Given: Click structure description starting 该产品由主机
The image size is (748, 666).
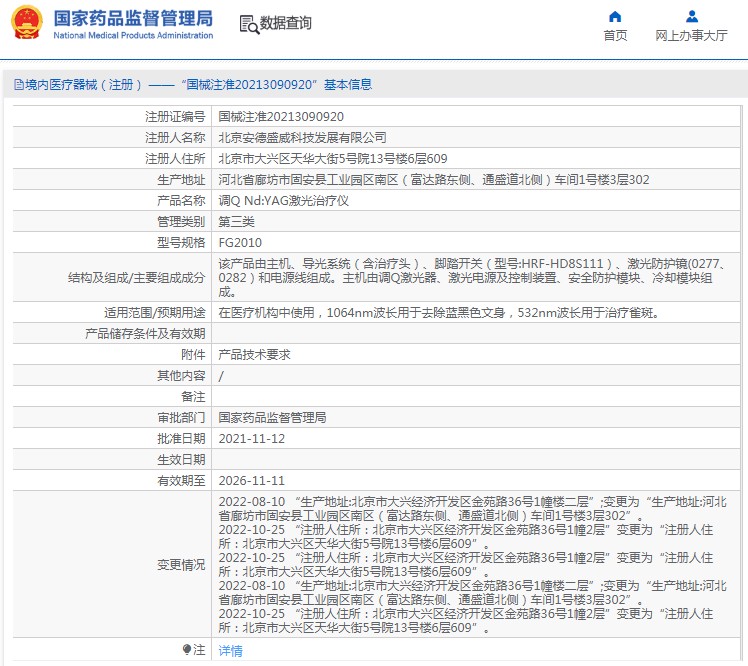Looking at the screenshot, I should [x=472, y=278].
